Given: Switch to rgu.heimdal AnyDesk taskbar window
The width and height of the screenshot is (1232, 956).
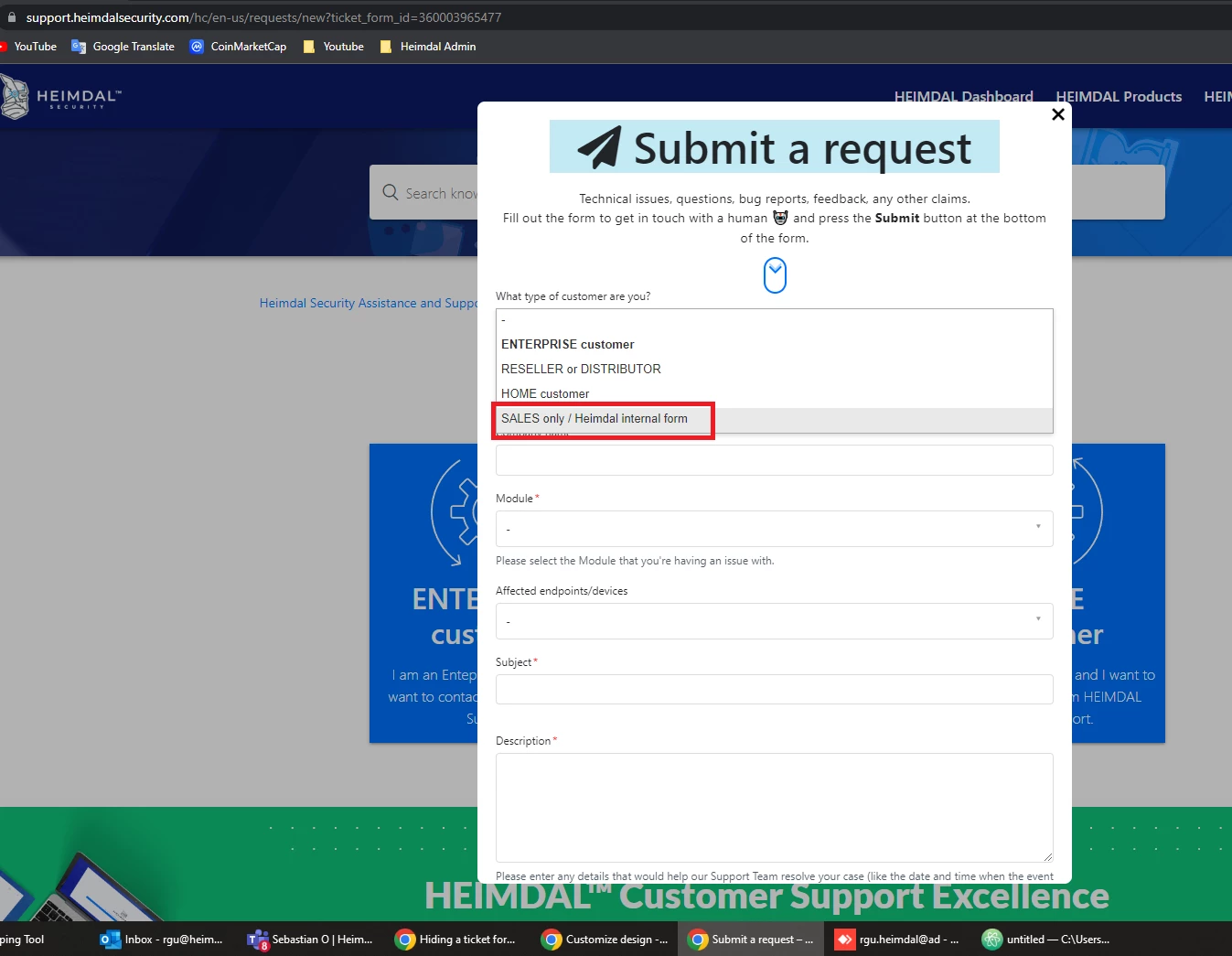Looking at the screenshot, I should 897,940.
